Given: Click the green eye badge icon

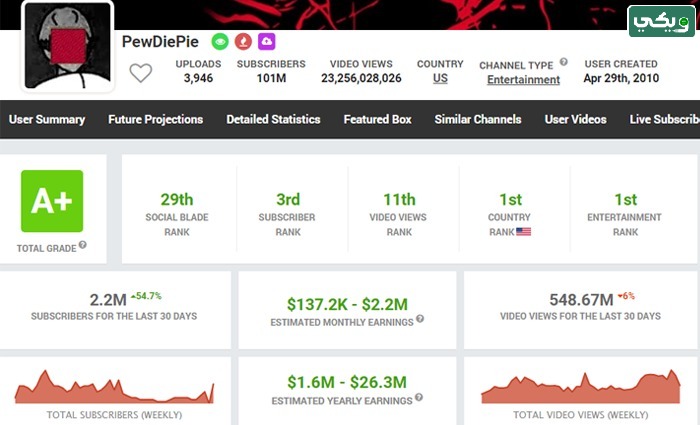Looking at the screenshot, I should pyautogui.click(x=220, y=42).
